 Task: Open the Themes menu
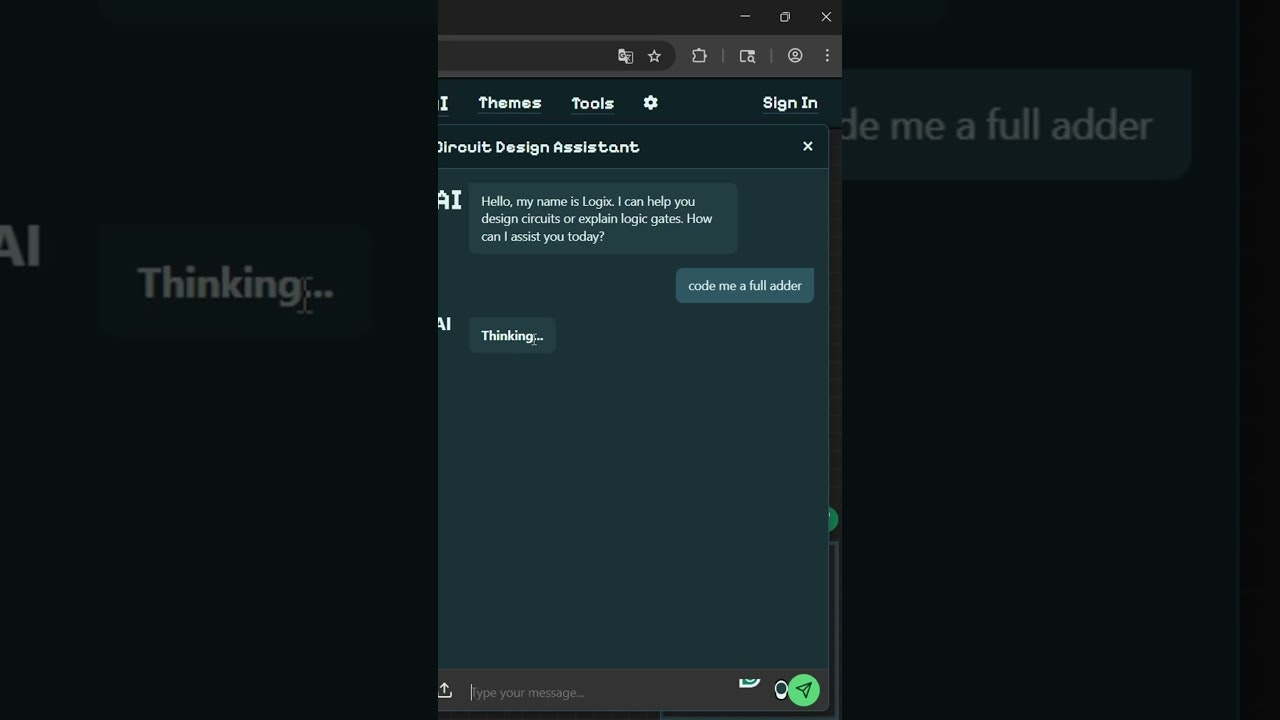[x=510, y=103]
